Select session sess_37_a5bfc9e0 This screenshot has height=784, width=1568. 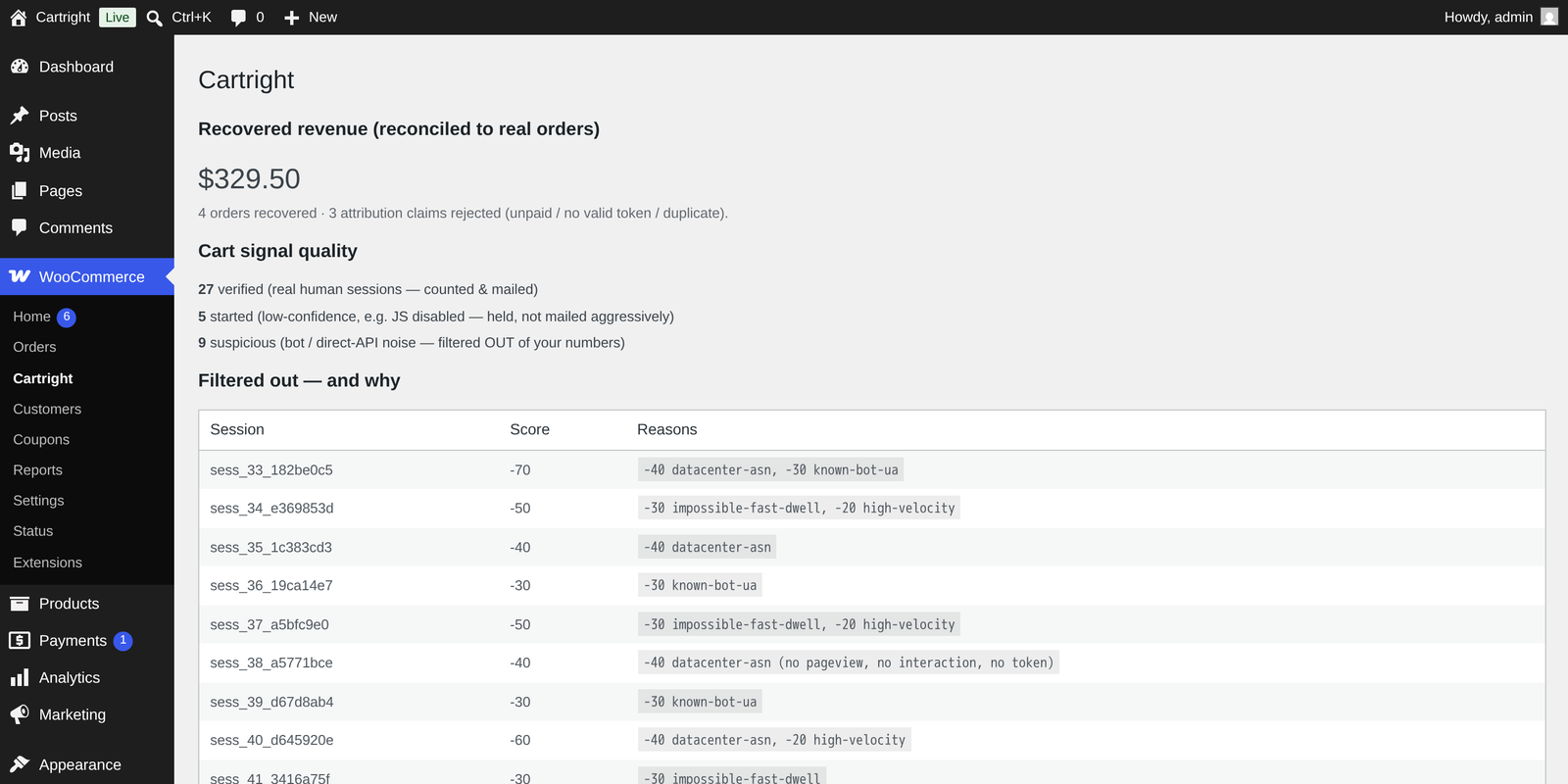[x=269, y=624]
